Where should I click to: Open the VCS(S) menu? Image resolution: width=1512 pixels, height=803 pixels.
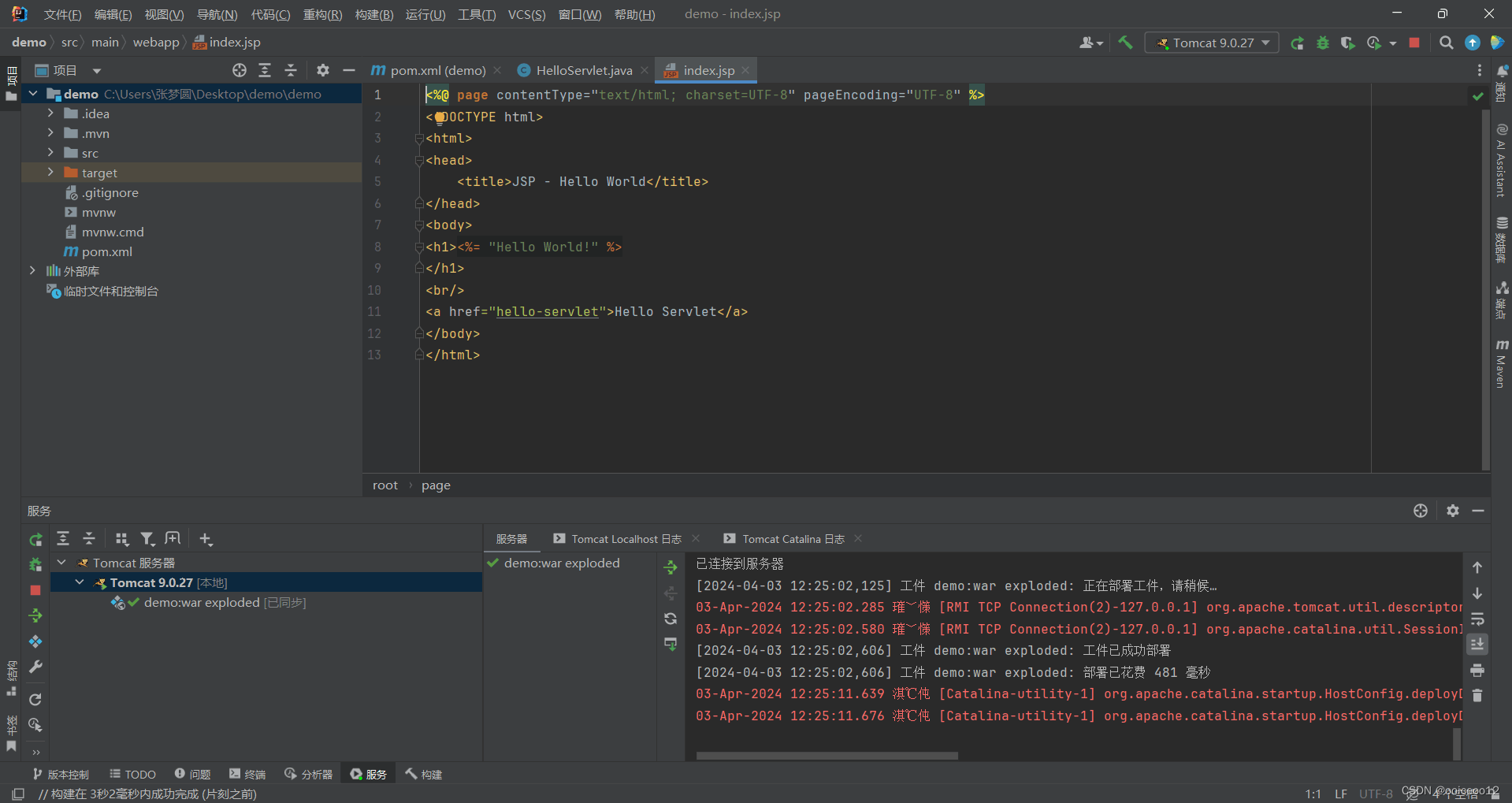[526, 14]
